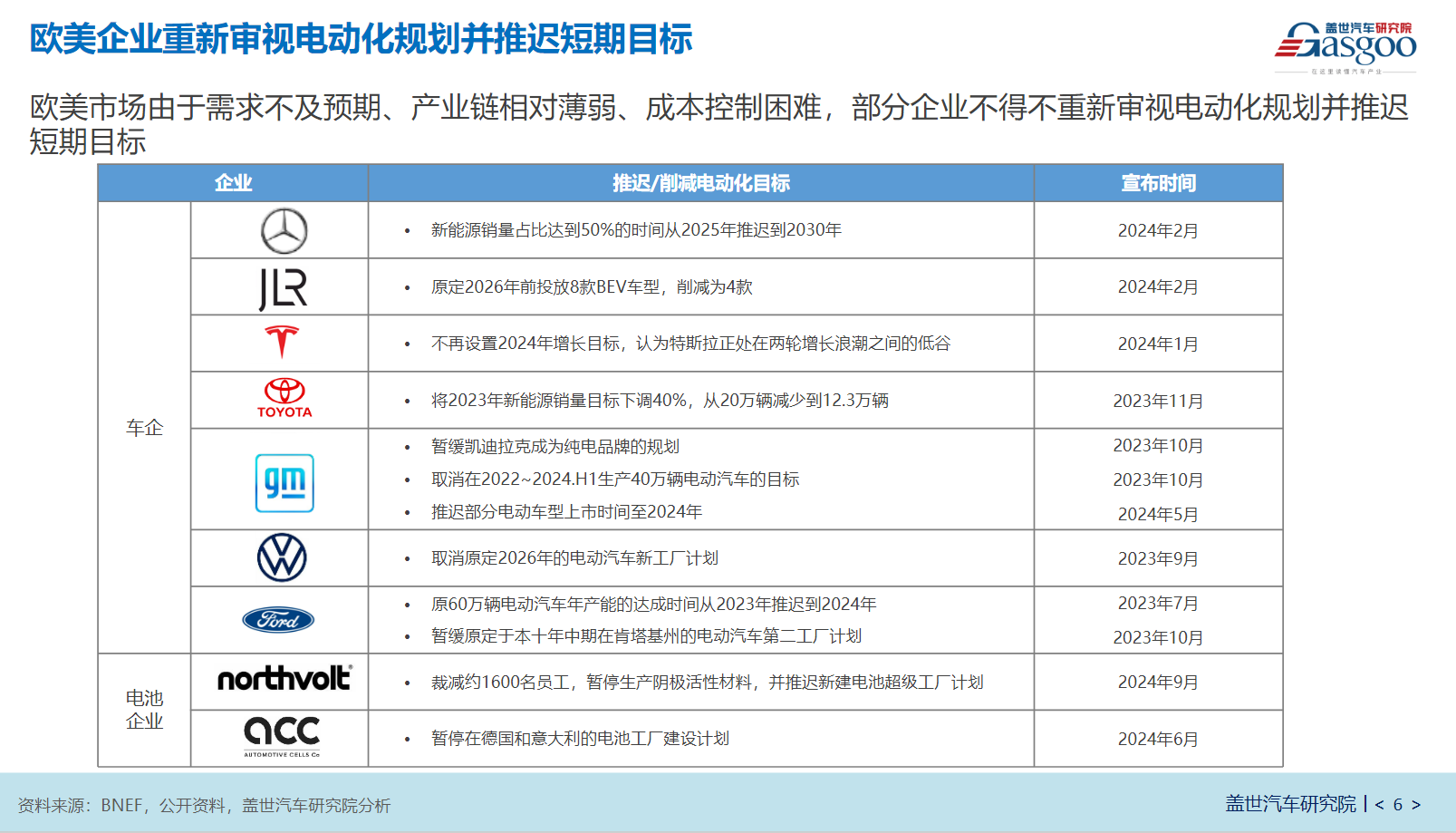1456x833 pixels.
Task: Click the Volkswagen logo
Action: point(282,557)
